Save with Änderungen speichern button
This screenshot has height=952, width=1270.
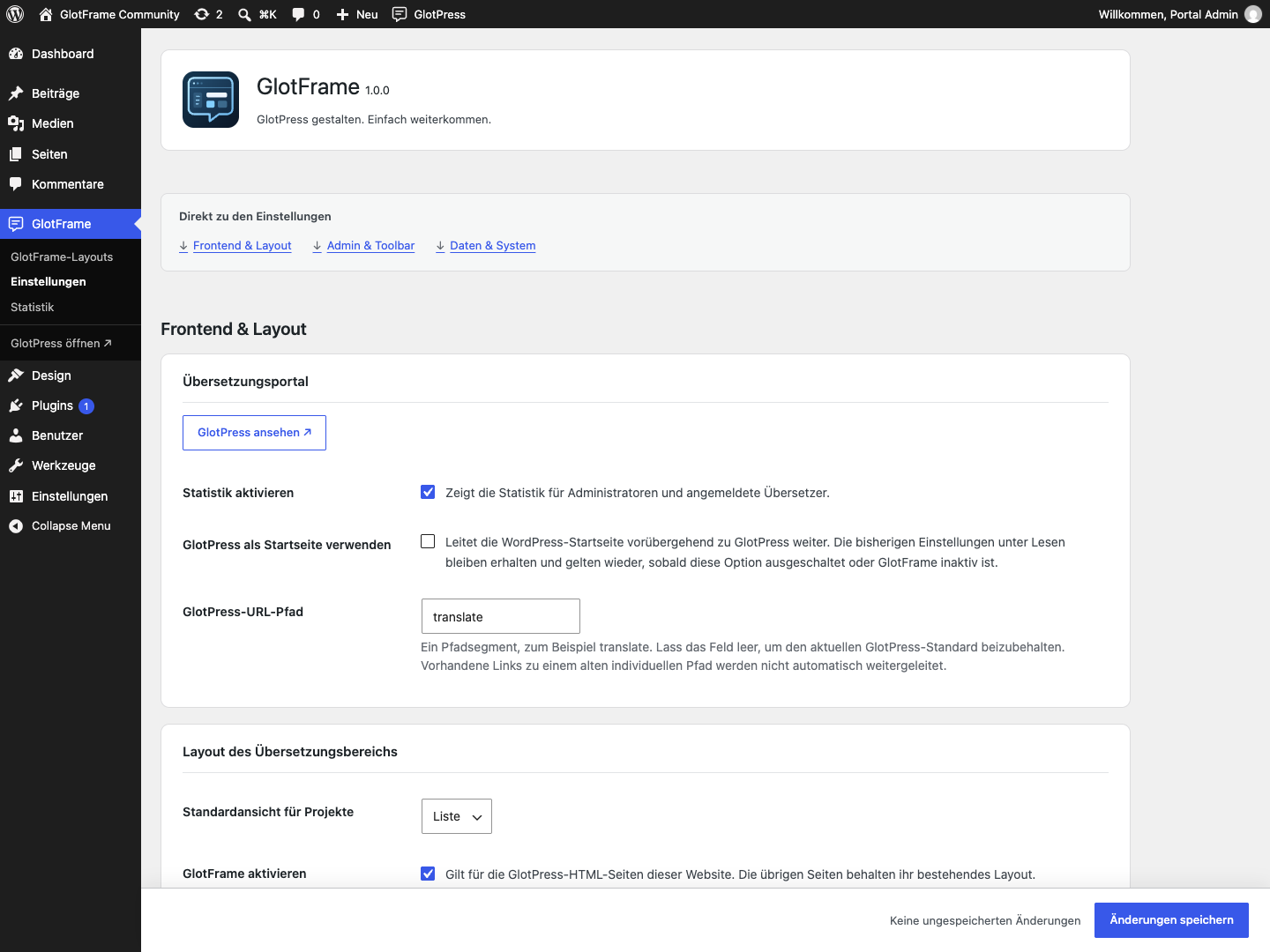click(1171, 920)
